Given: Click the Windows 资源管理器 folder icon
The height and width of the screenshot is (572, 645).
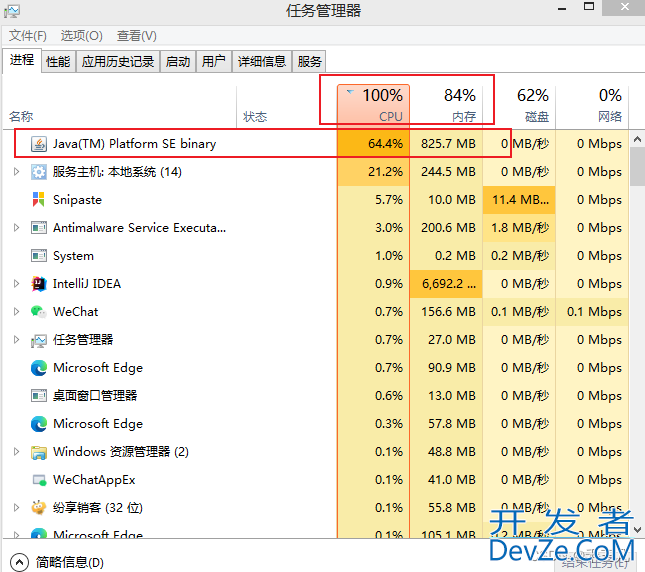Looking at the screenshot, I should tap(39, 452).
